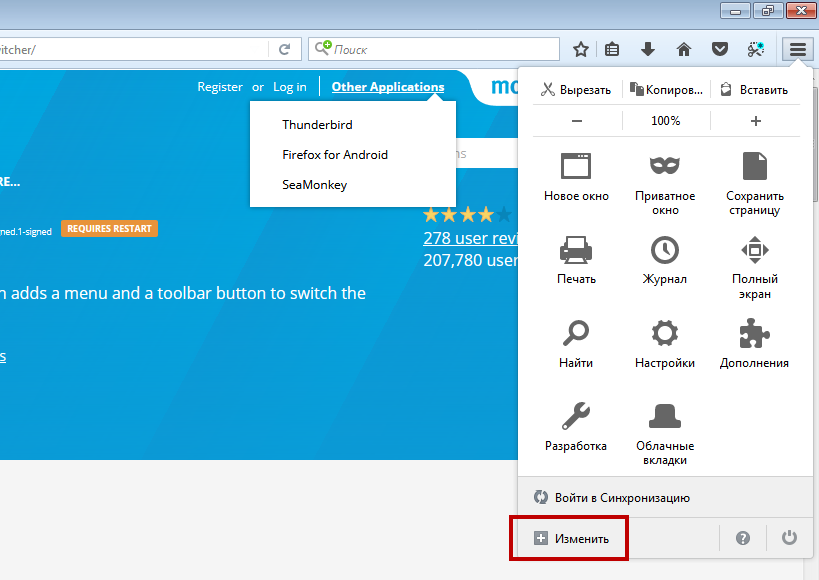
Task: Choose Сохранить страницу (save page)
Action: point(755,185)
